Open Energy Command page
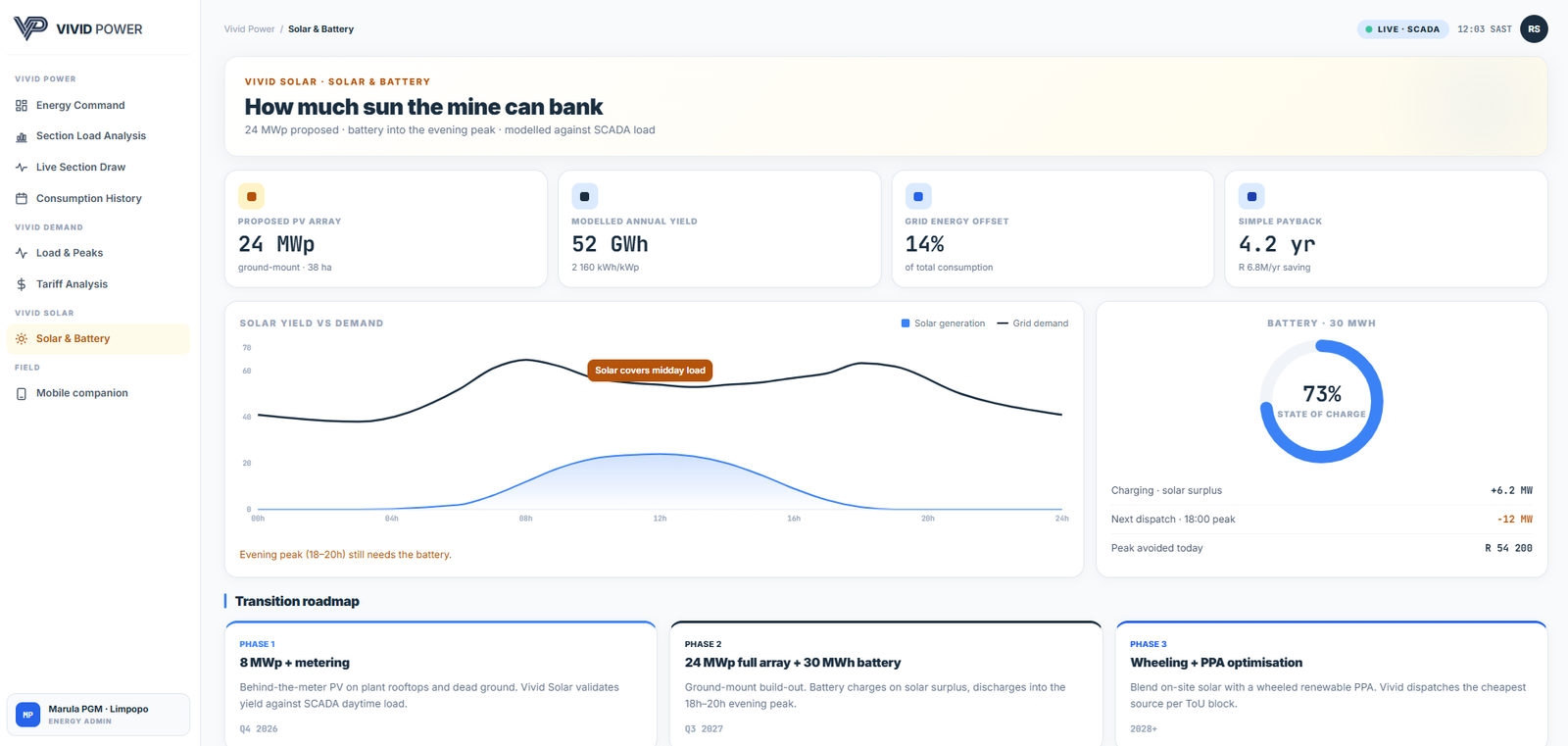The height and width of the screenshot is (746, 1568). pos(98,106)
